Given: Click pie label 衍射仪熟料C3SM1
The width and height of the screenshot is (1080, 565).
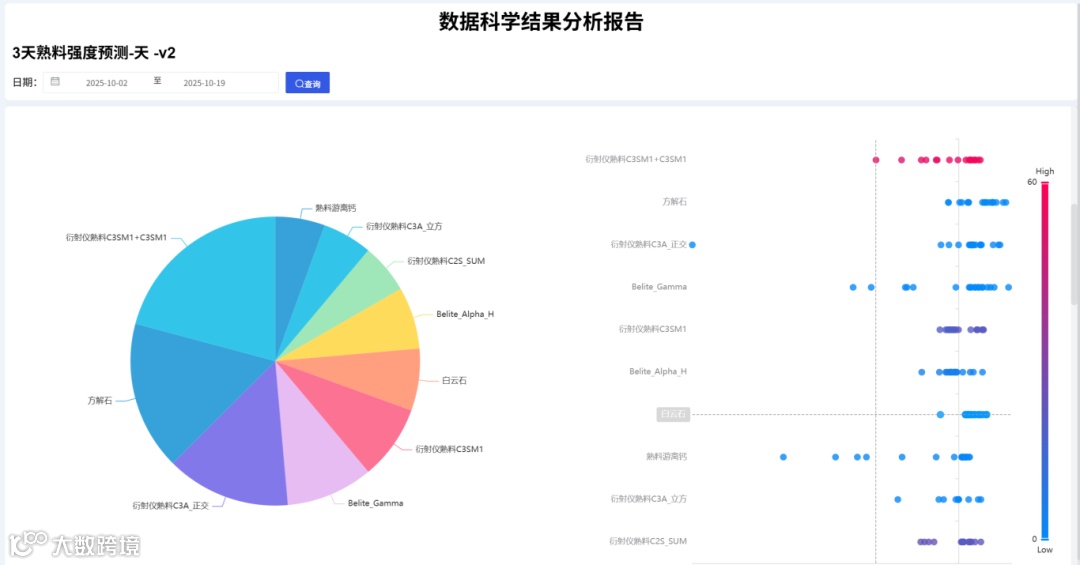Looking at the screenshot, I should pos(449,449).
